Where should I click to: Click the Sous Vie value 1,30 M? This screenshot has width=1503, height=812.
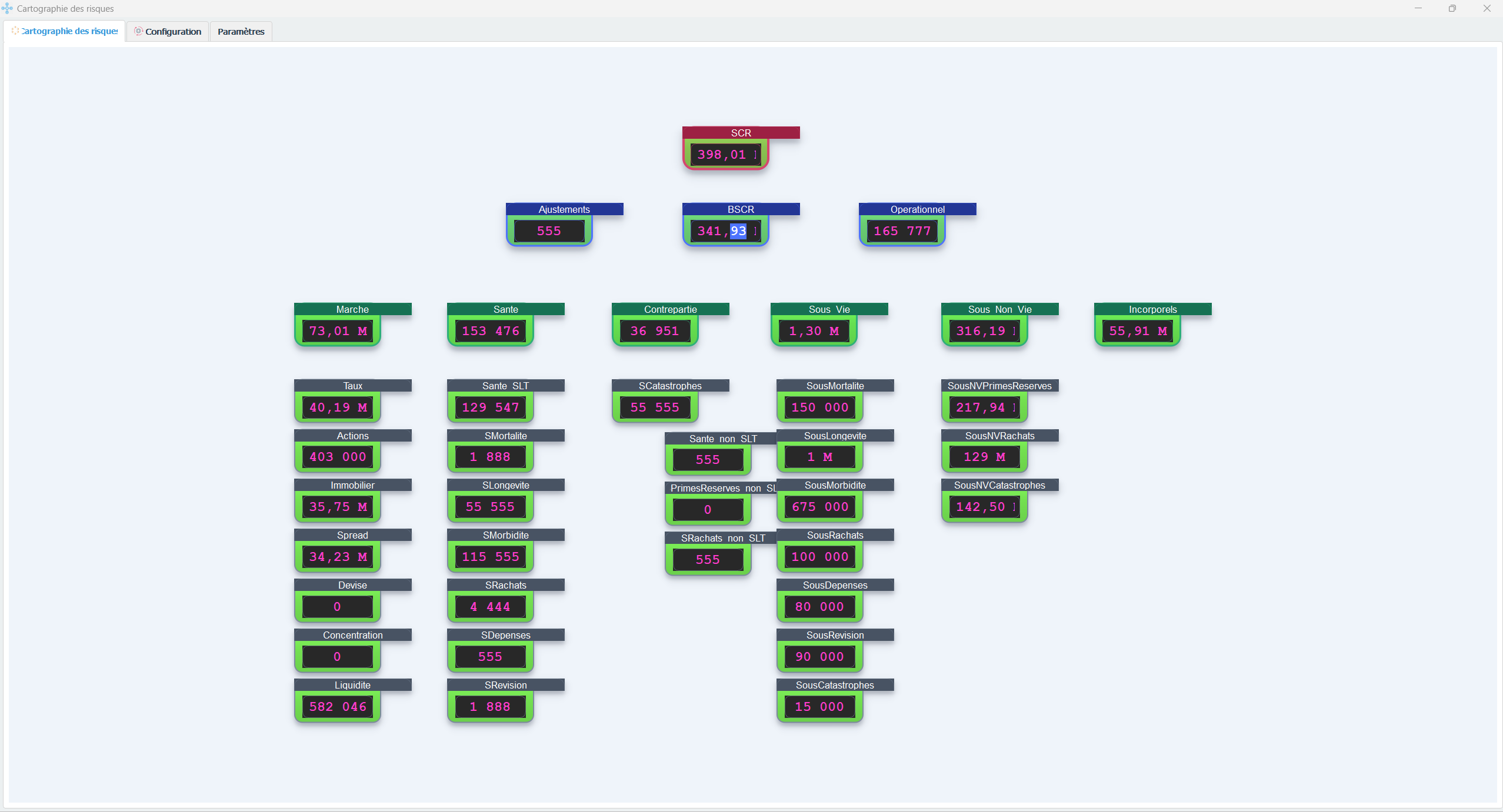click(x=814, y=331)
